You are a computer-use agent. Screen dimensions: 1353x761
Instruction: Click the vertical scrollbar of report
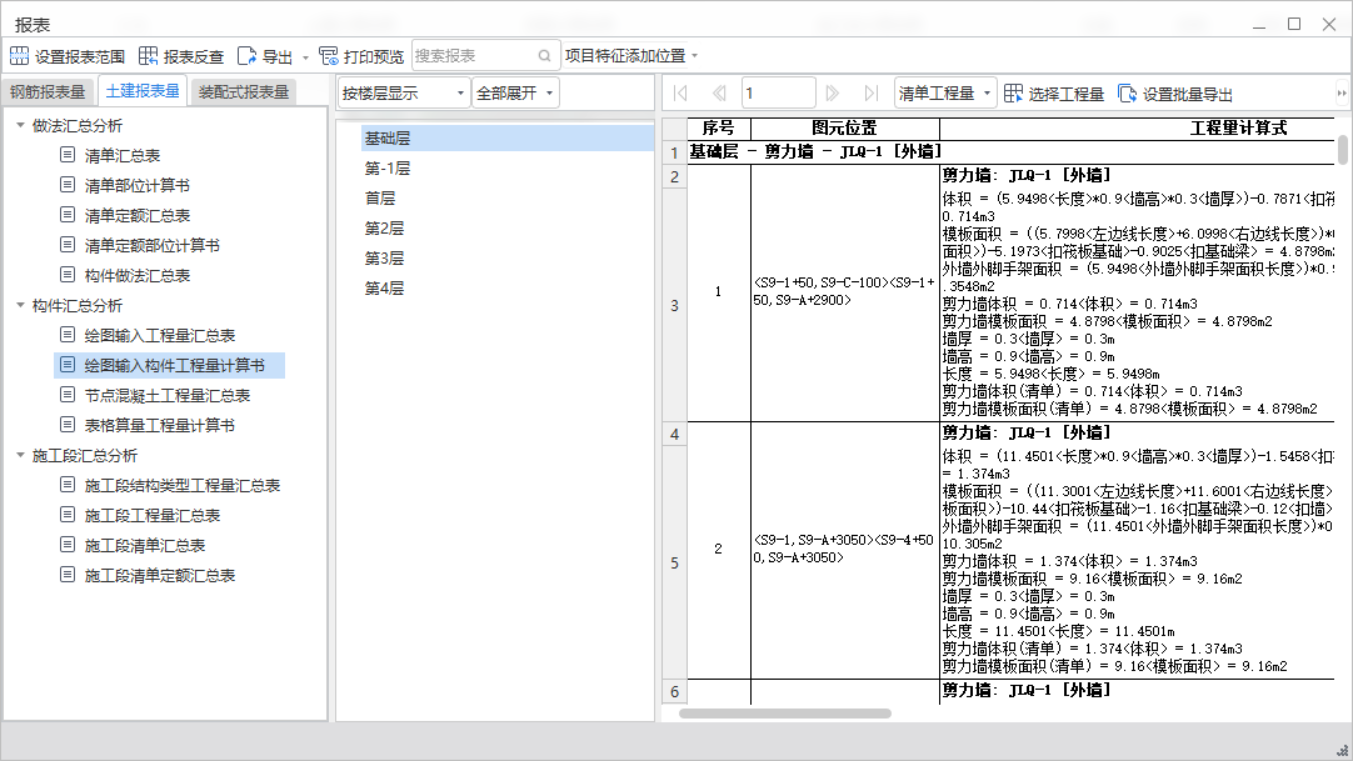click(1342, 150)
